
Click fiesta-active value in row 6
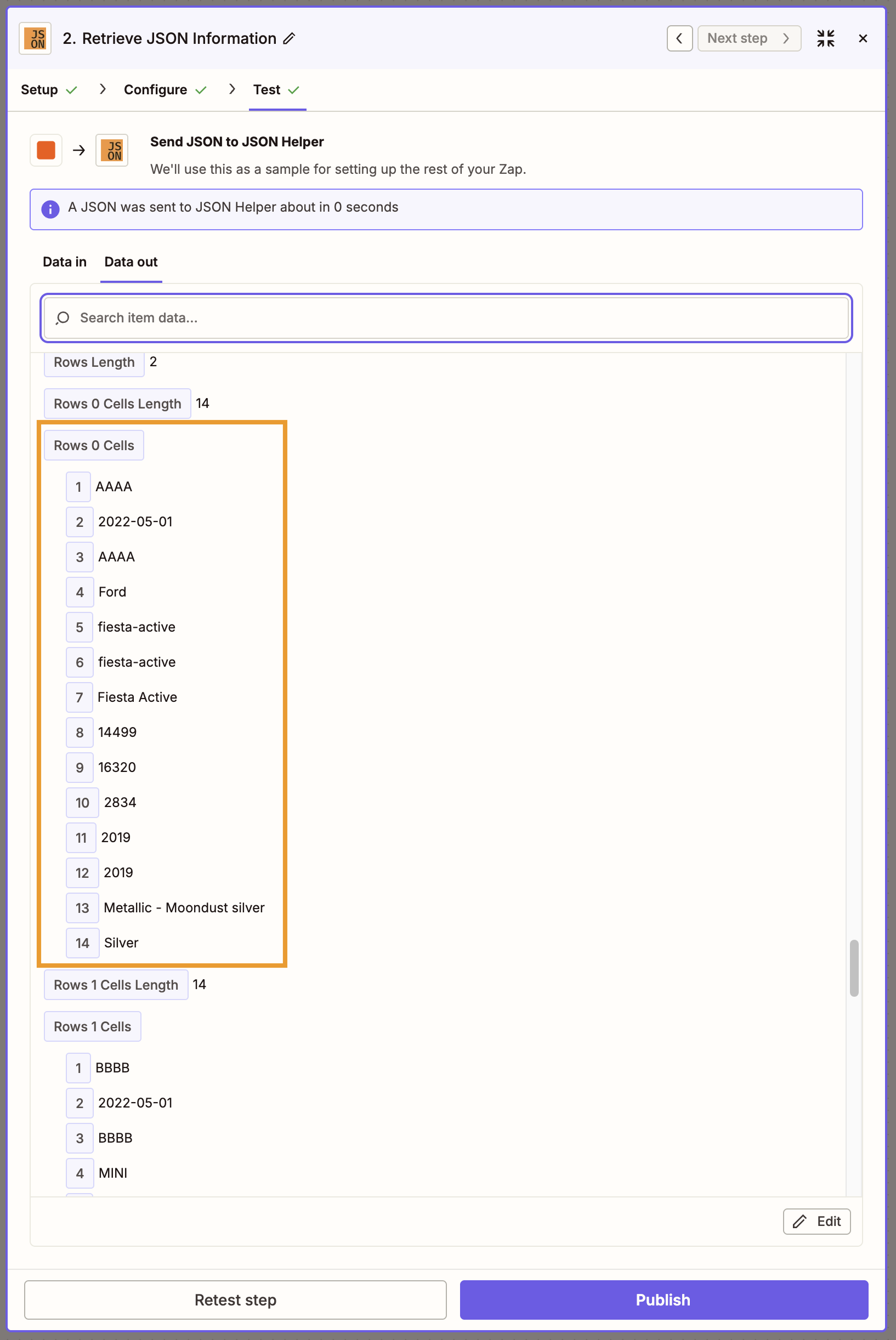[137, 662]
